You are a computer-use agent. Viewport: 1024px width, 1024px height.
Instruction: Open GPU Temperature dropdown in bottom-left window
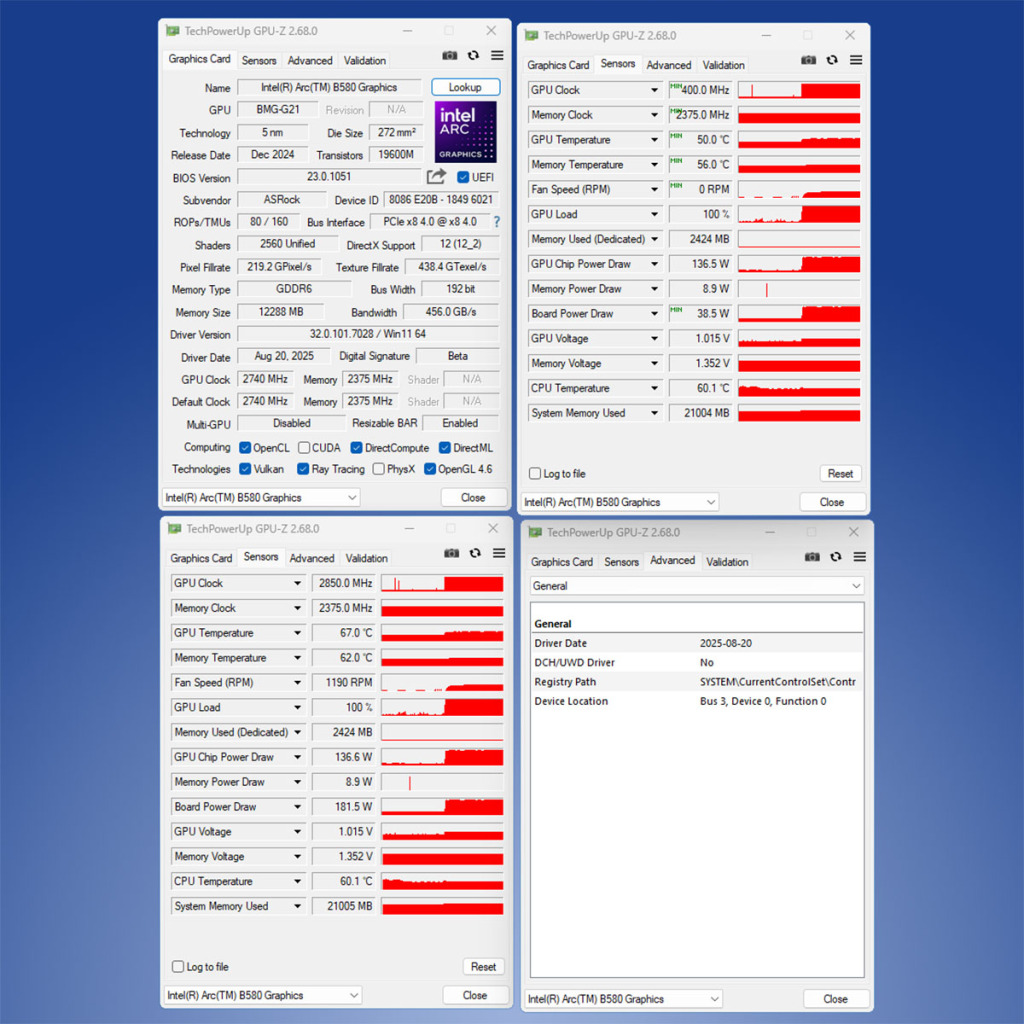coord(297,633)
